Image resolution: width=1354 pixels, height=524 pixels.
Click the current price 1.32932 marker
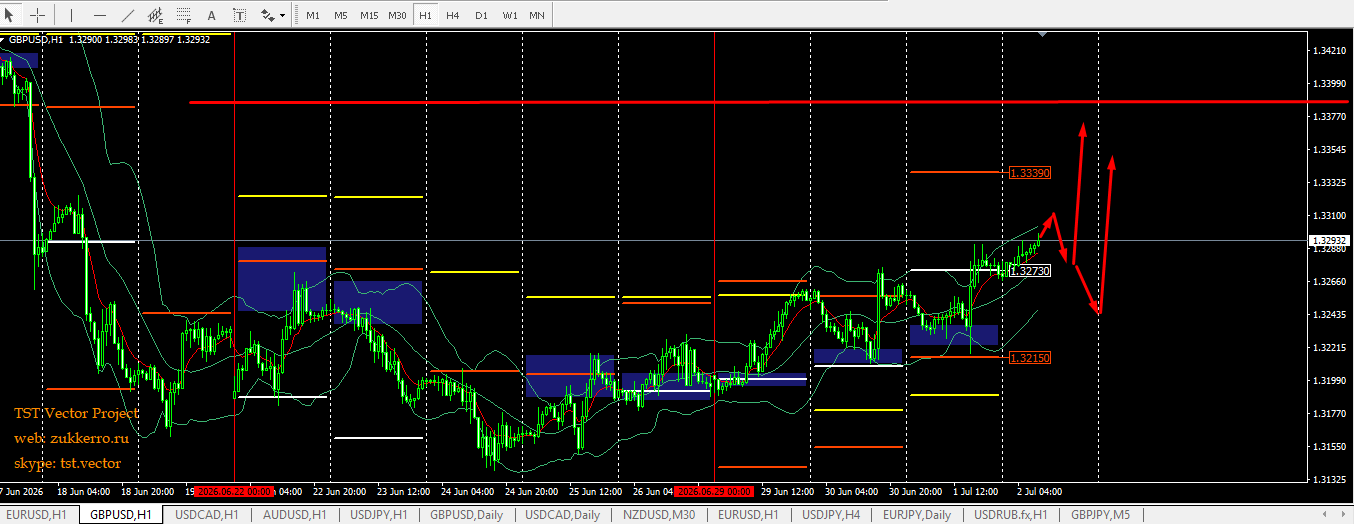pyautogui.click(x=1328, y=240)
